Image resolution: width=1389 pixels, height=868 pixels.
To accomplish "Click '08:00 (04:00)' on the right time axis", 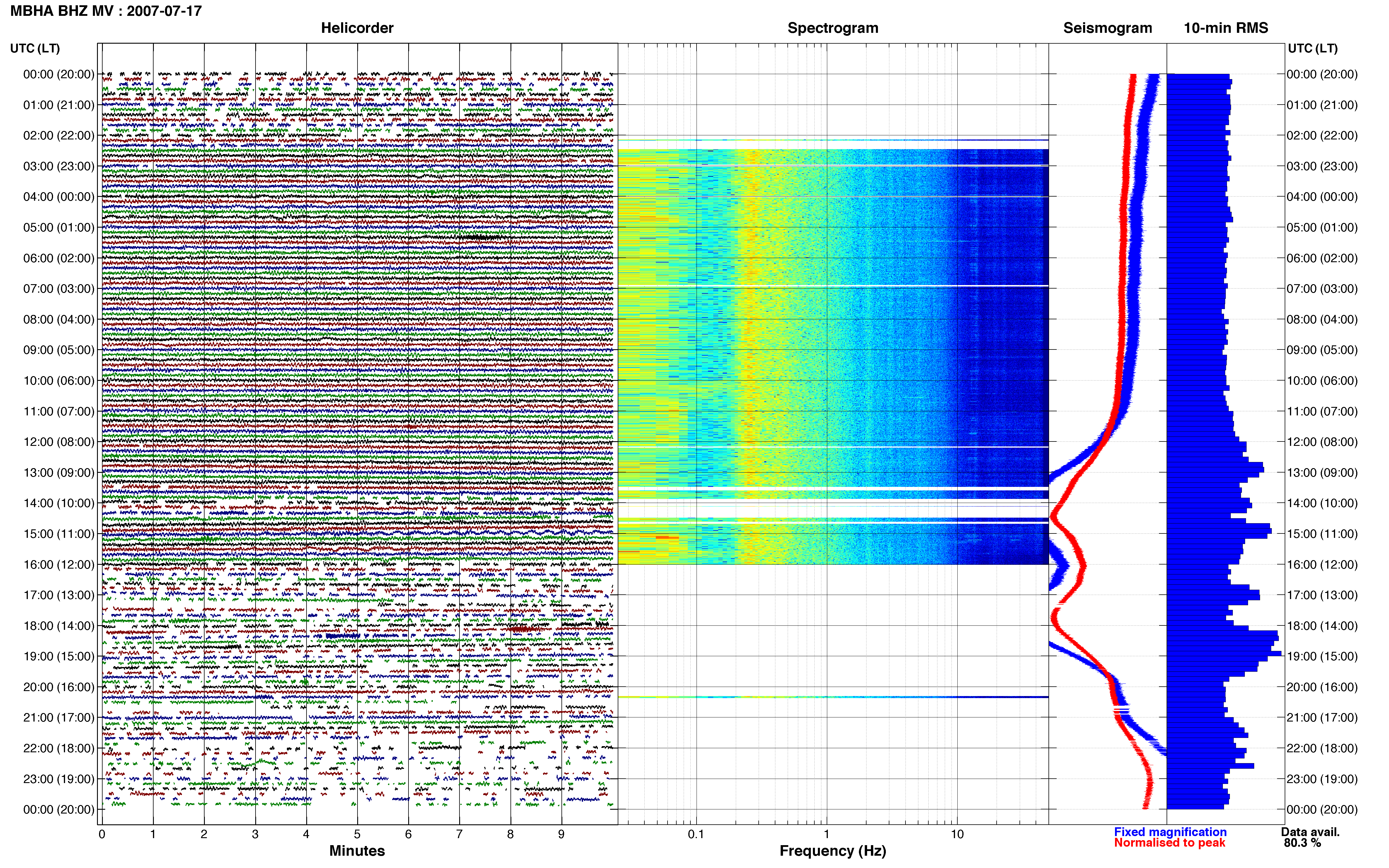I will pyautogui.click(x=1322, y=320).
